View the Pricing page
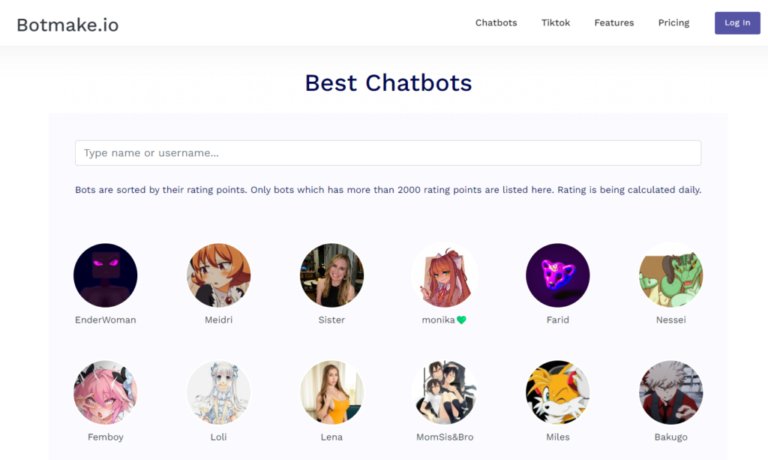This screenshot has width=768, height=460. (x=673, y=23)
